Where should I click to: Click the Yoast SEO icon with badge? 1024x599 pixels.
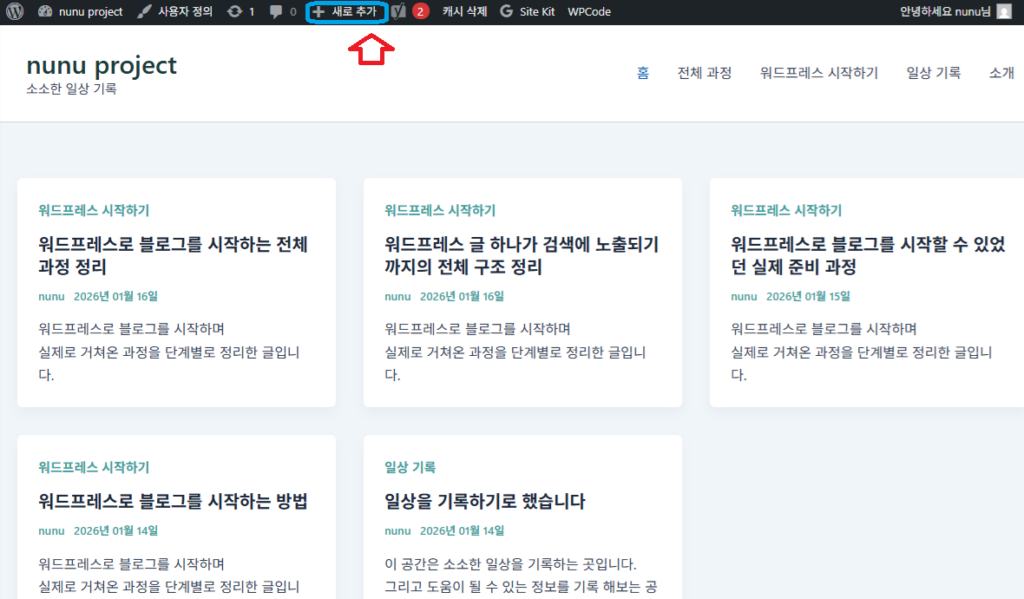pos(400,12)
